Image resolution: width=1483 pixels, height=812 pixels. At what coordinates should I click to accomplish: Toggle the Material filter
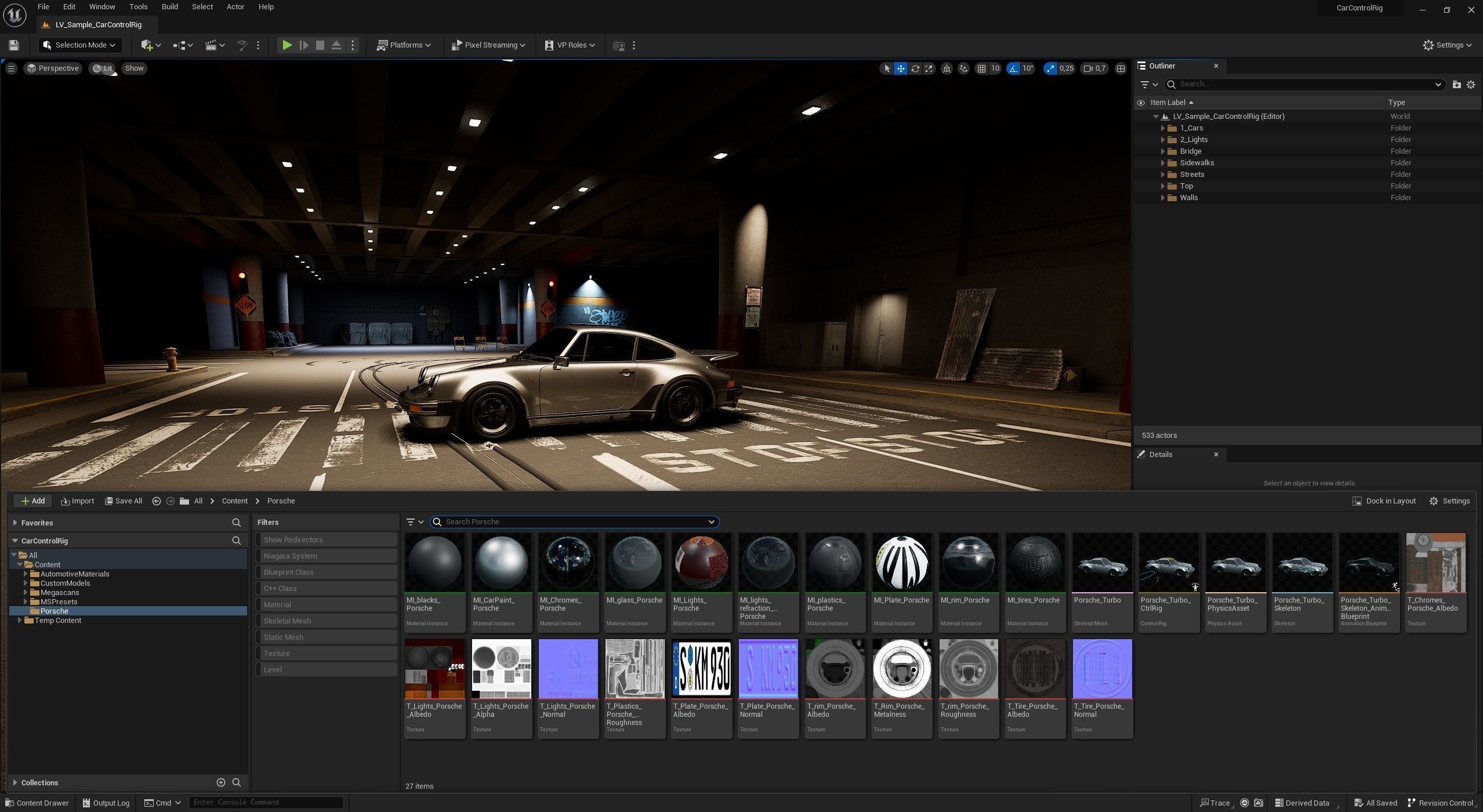327,605
